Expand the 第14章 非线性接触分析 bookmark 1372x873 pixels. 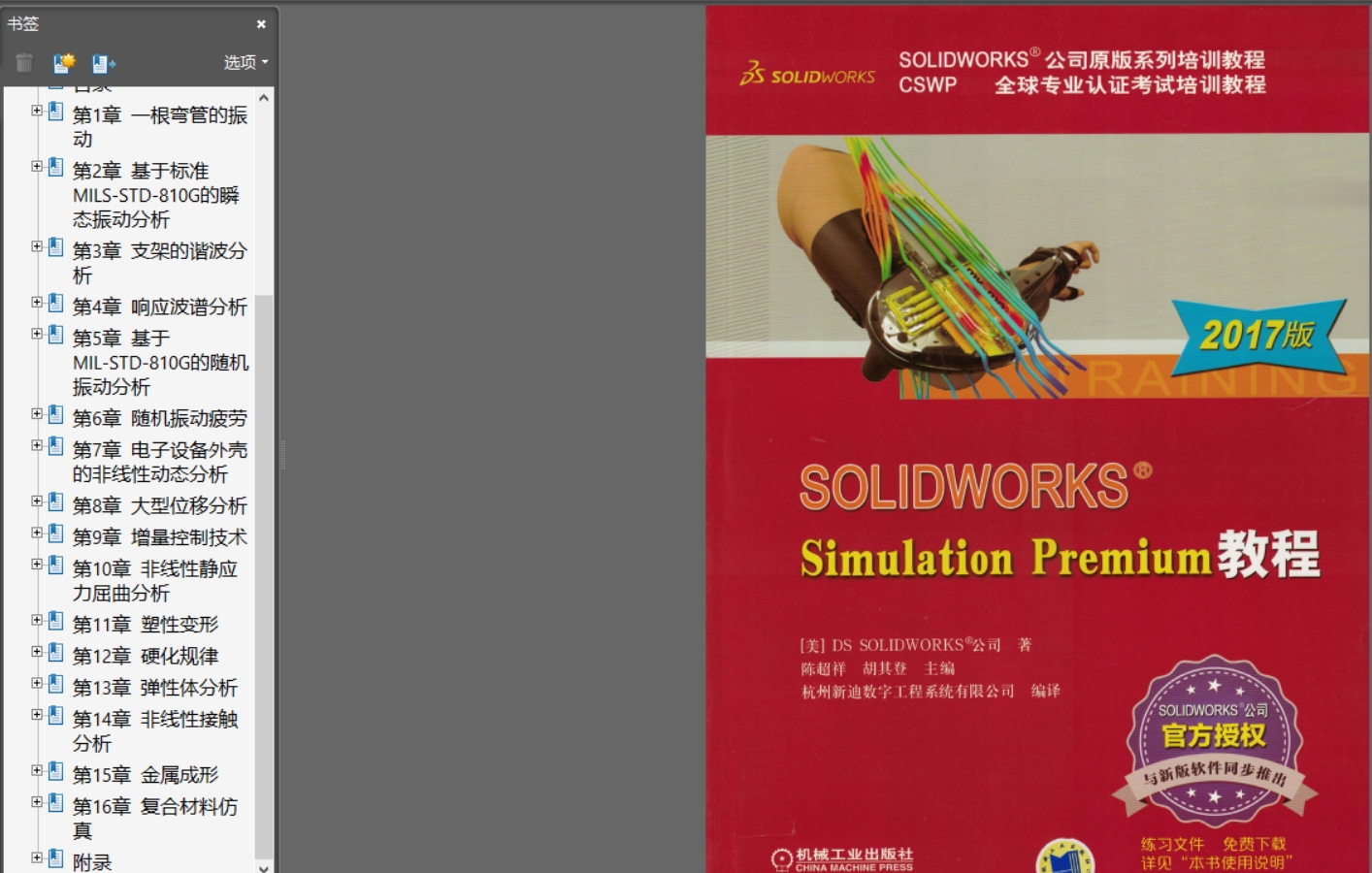click(37, 715)
